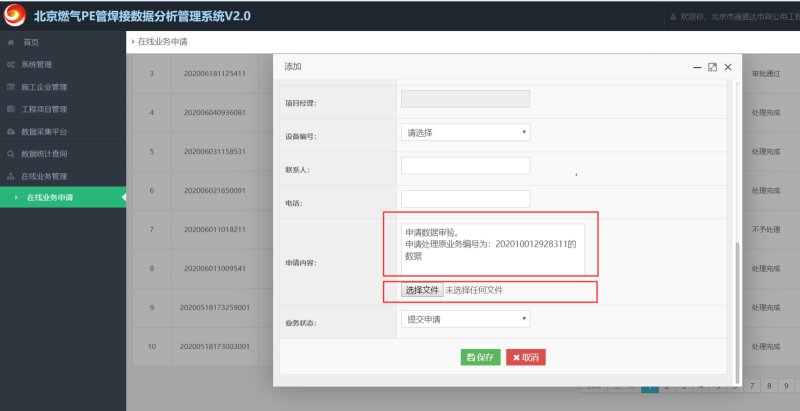
Task: Click the green 保存 button
Action: [480, 357]
